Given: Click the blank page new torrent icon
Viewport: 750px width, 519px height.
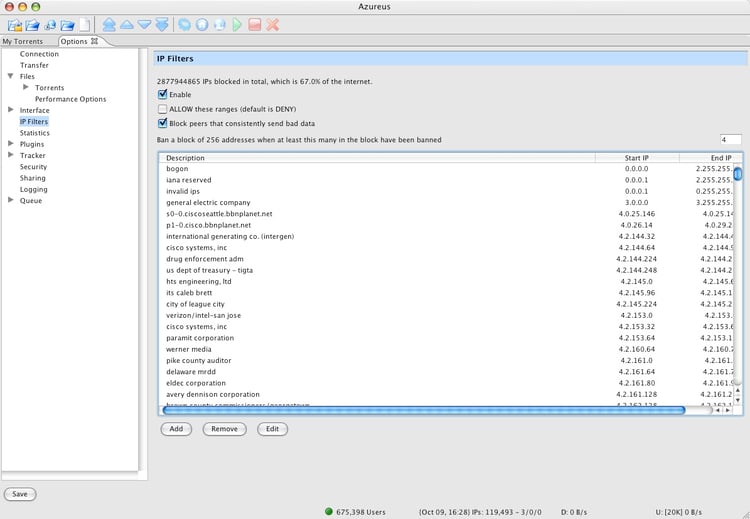Looking at the screenshot, I should click(x=84, y=25).
